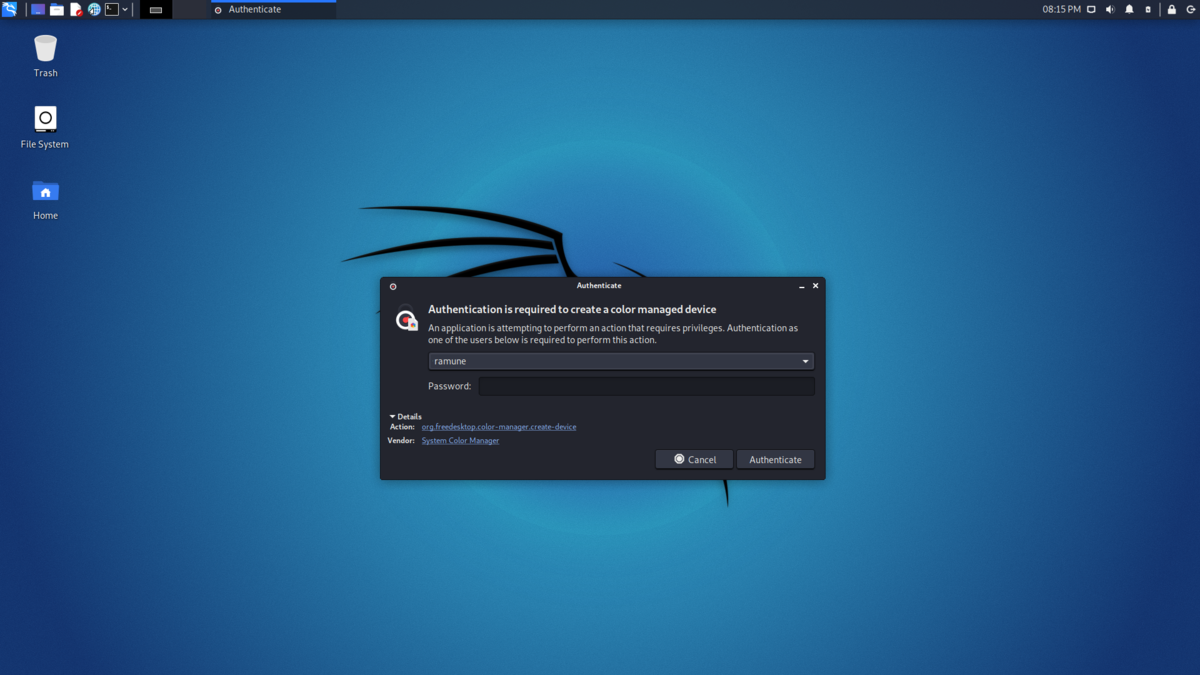Close the Authenticate dialog
The image size is (1200, 675).
tap(815, 286)
